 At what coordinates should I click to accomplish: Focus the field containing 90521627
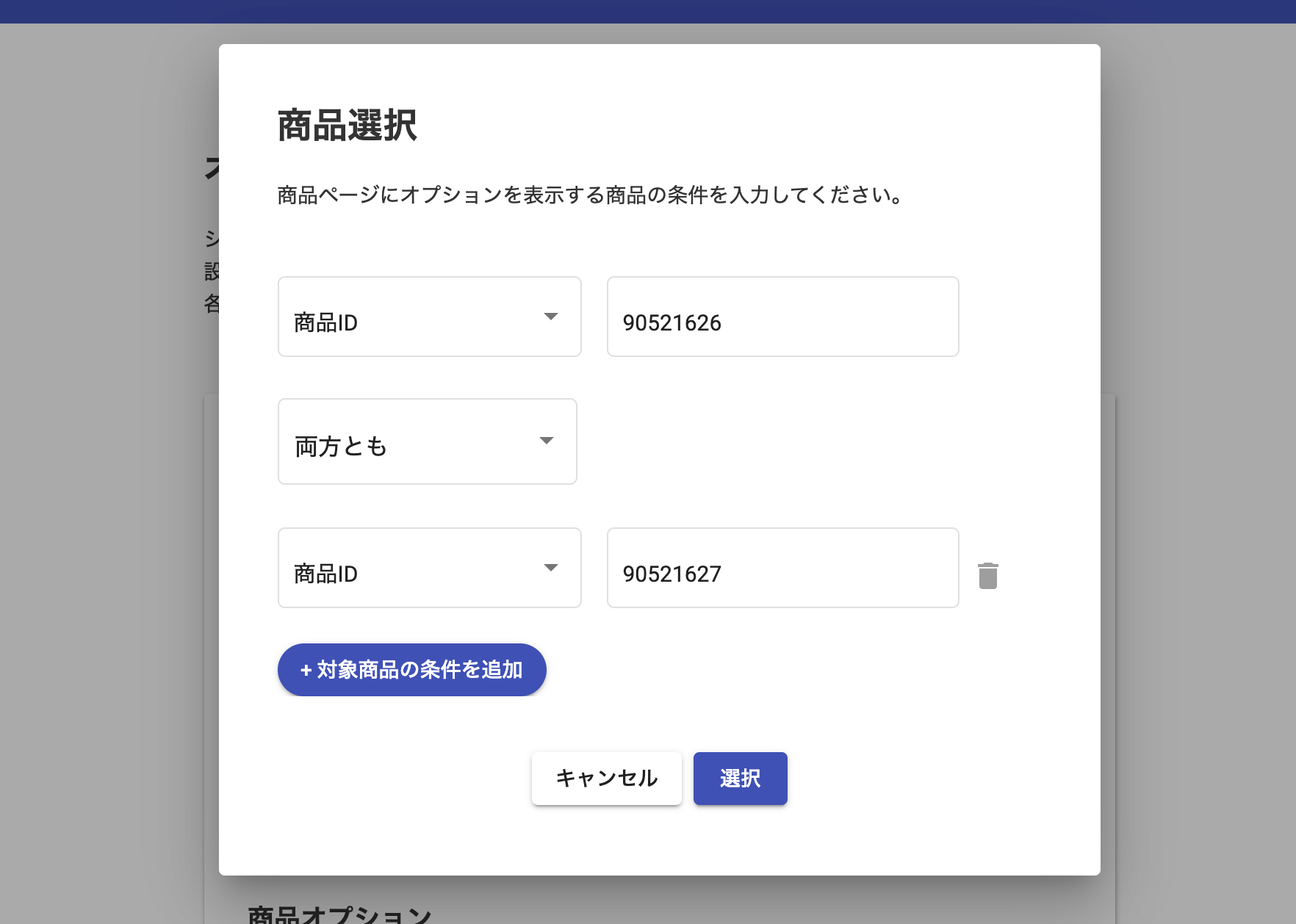[783, 568]
